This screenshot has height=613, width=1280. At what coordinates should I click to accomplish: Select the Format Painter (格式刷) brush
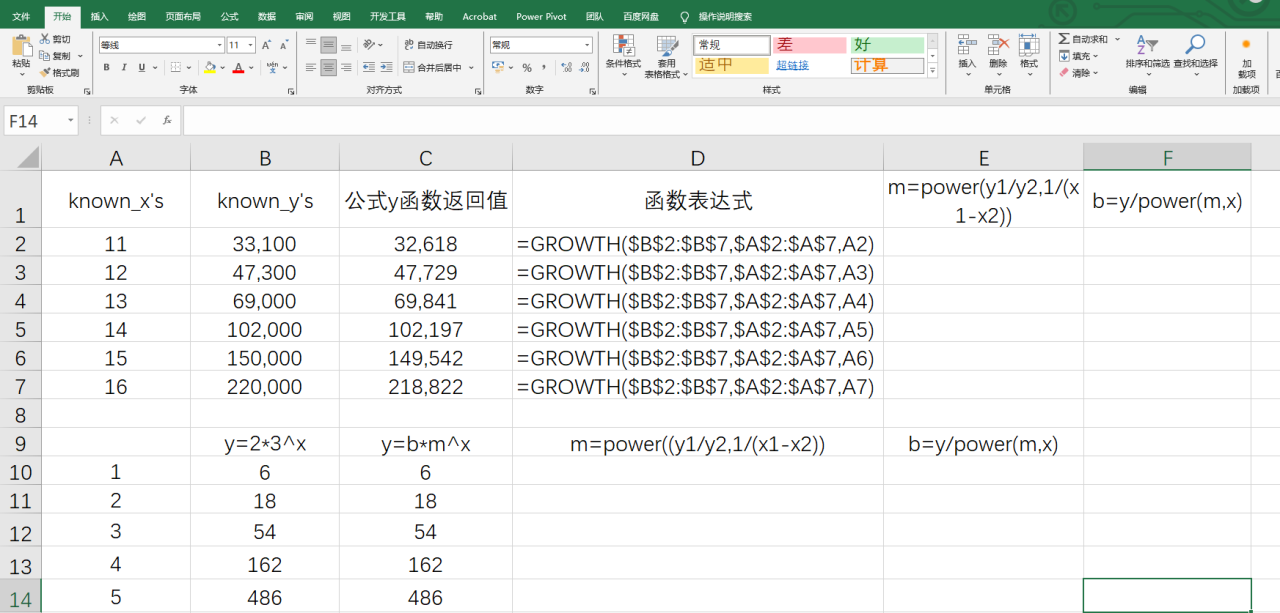point(45,72)
